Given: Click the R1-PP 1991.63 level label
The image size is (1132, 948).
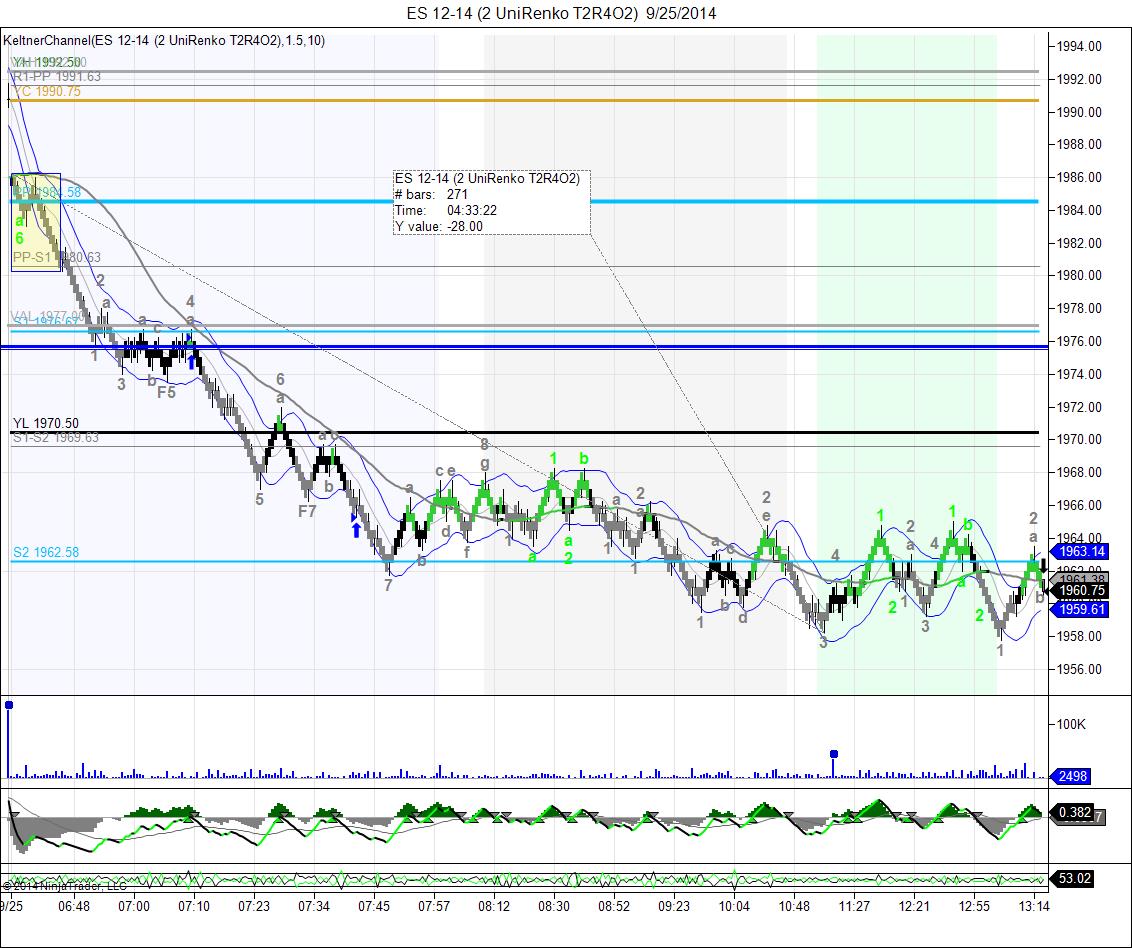Looking at the screenshot, I should tap(58, 77).
